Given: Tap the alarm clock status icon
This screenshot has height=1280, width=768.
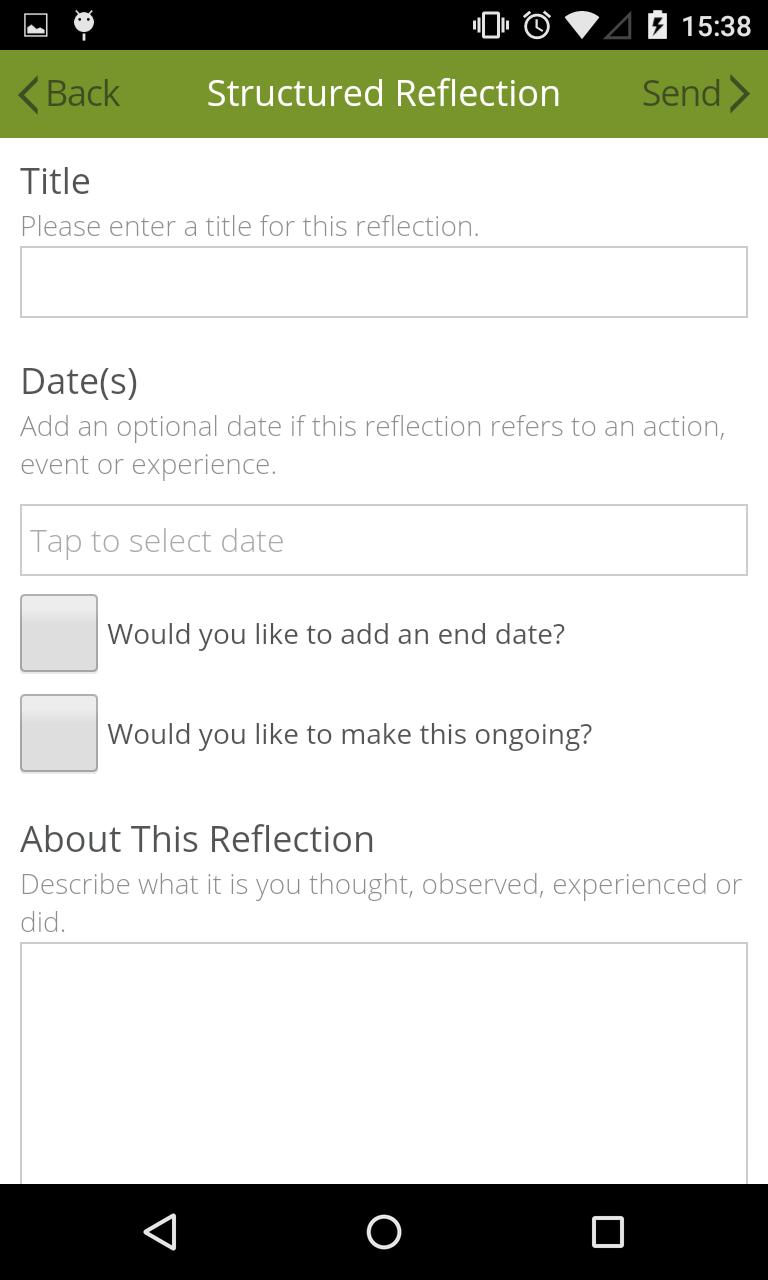Looking at the screenshot, I should coord(537,25).
